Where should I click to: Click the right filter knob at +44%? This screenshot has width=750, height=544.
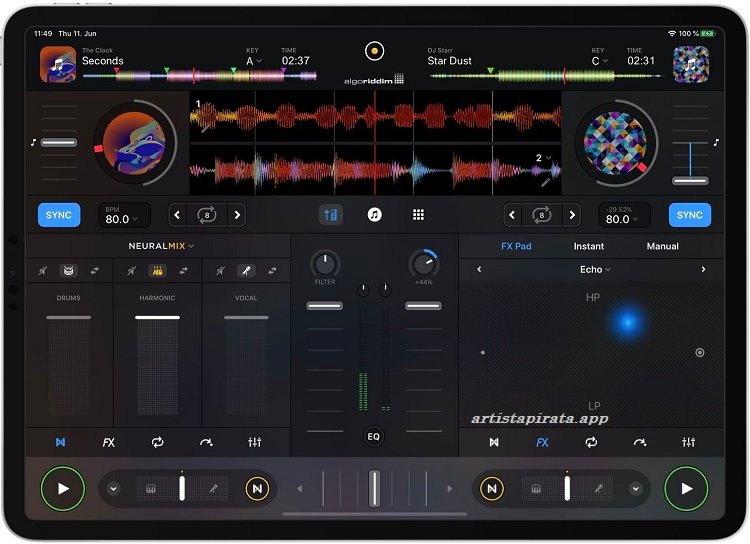coord(424,264)
